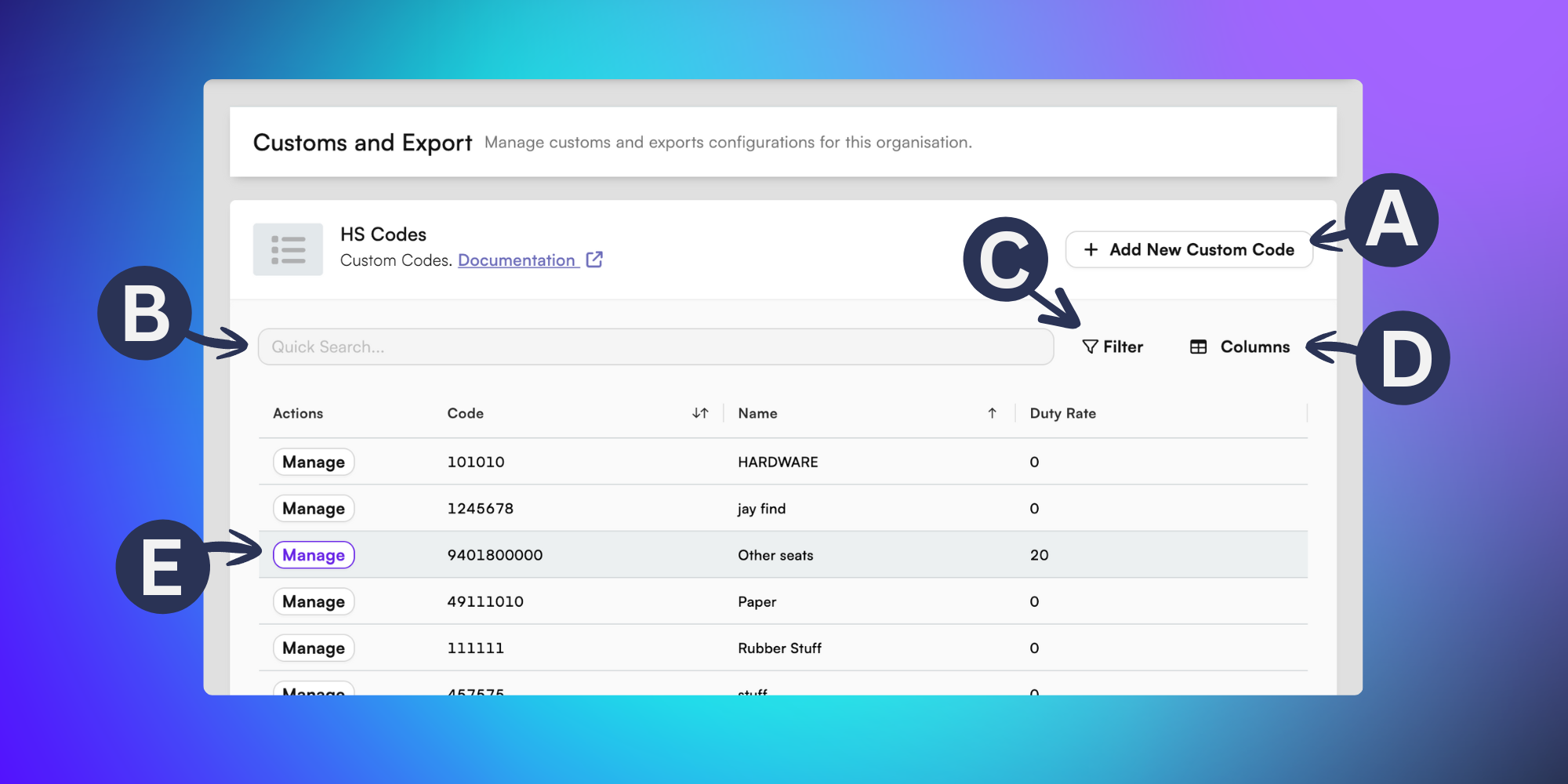This screenshot has width=1568, height=784.
Task: Select code cell 1245678
Action: 480,508
